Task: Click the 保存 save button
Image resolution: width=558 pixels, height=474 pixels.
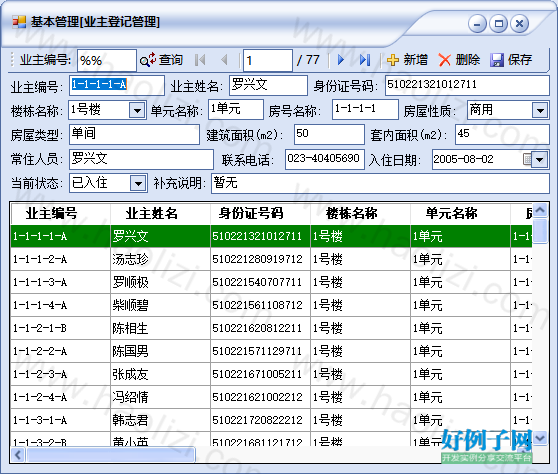Action: click(x=511, y=60)
